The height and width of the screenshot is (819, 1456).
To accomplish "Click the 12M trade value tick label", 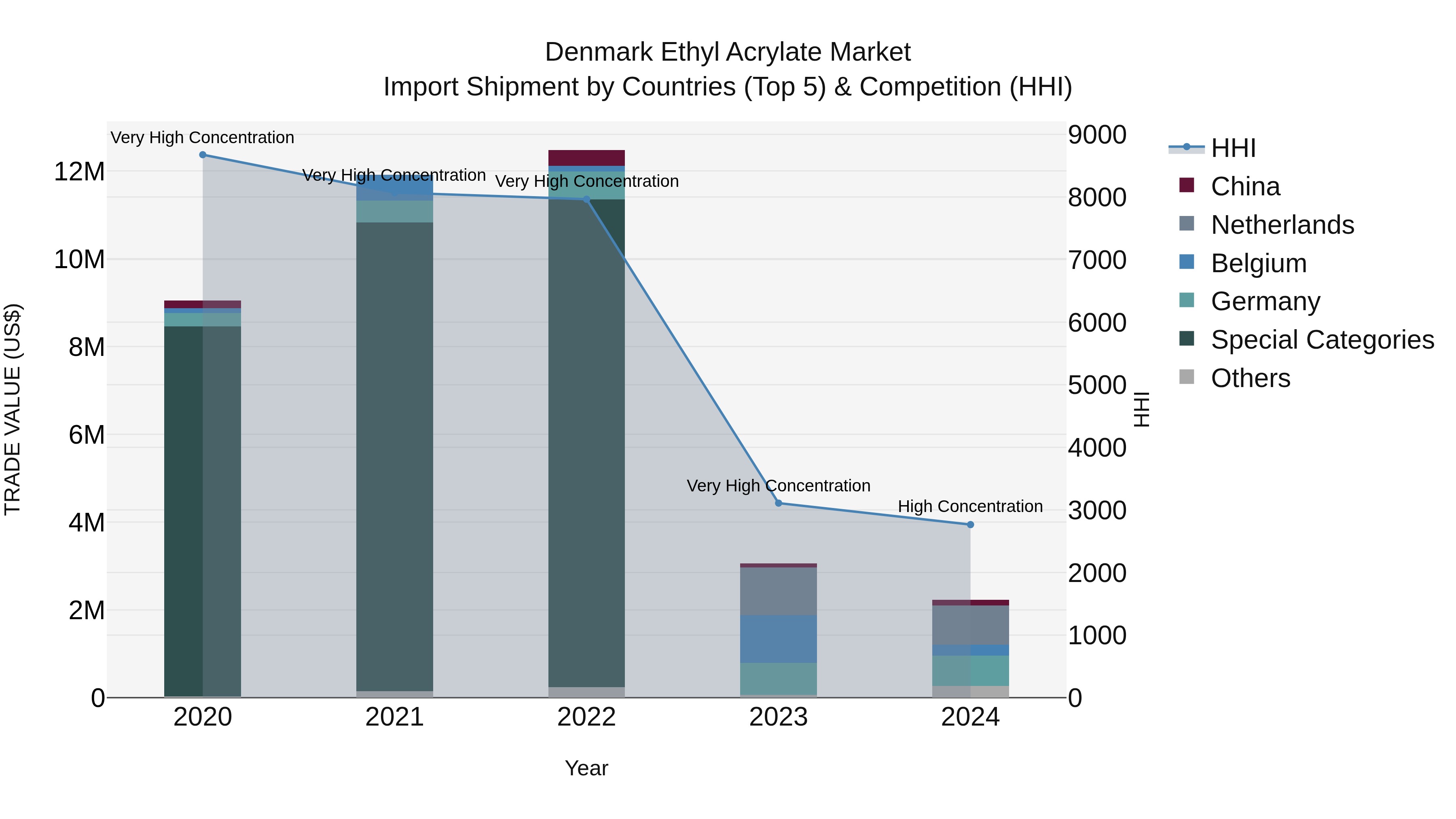I will pos(79,171).
